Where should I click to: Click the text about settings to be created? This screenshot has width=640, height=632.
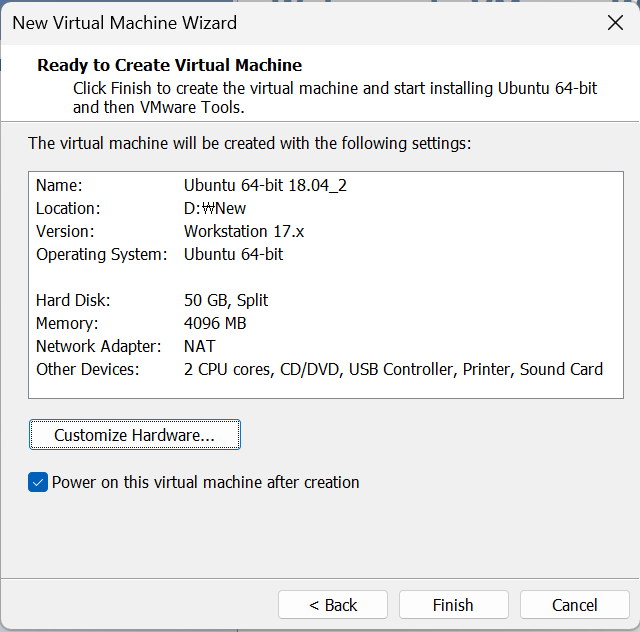pyautogui.click(x=249, y=144)
